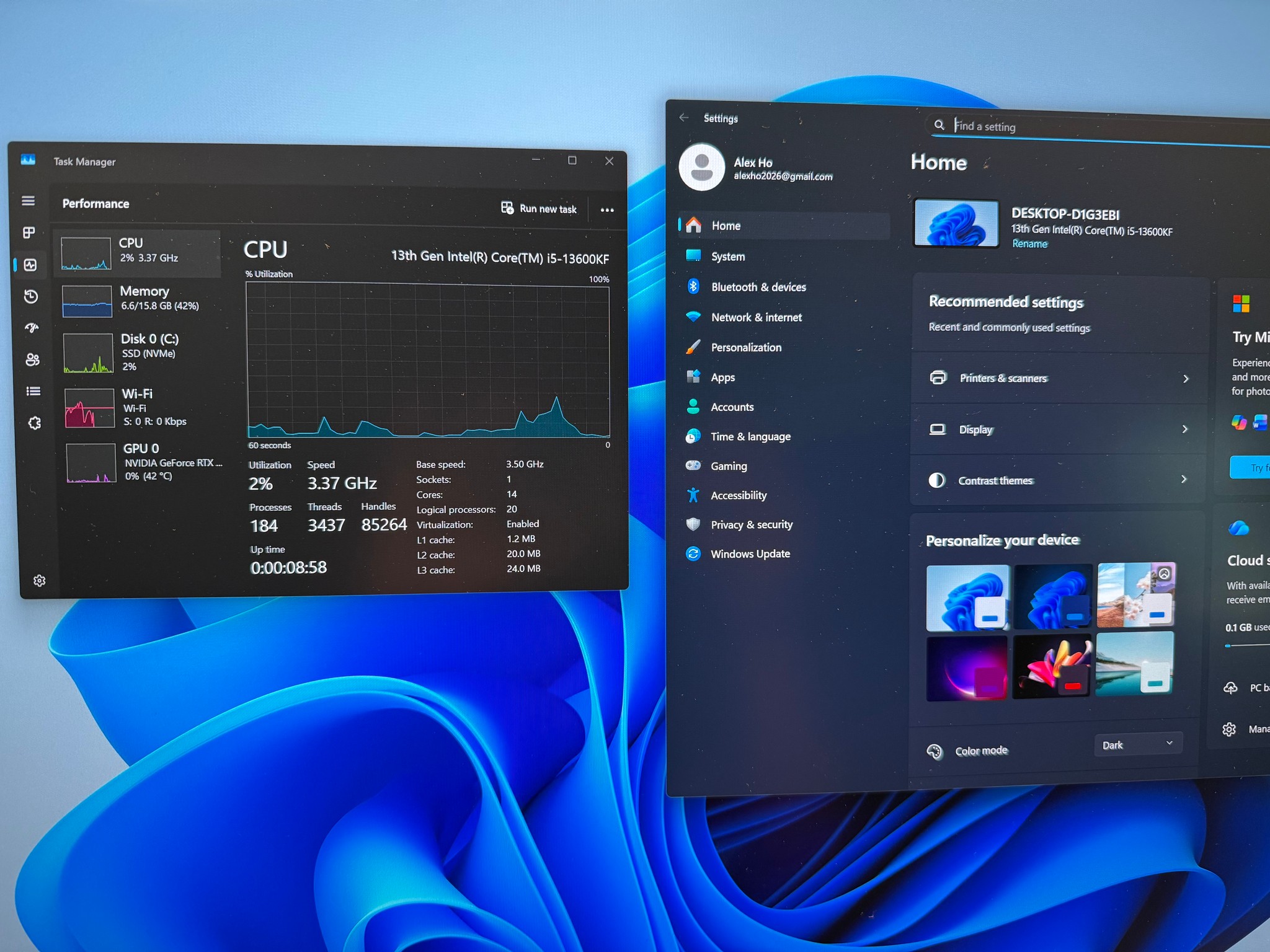
Task: Apply the purple glow theme thumbnail
Action: [x=967, y=668]
